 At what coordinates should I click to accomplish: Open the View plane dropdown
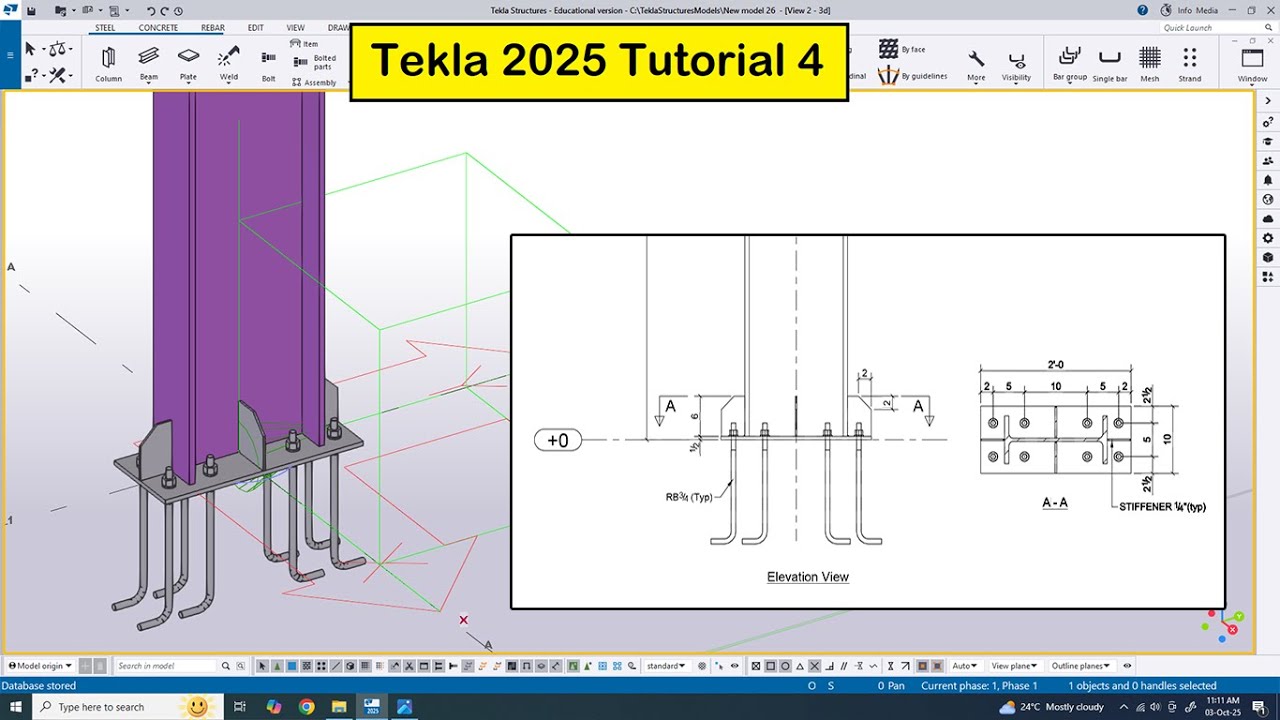point(1013,666)
